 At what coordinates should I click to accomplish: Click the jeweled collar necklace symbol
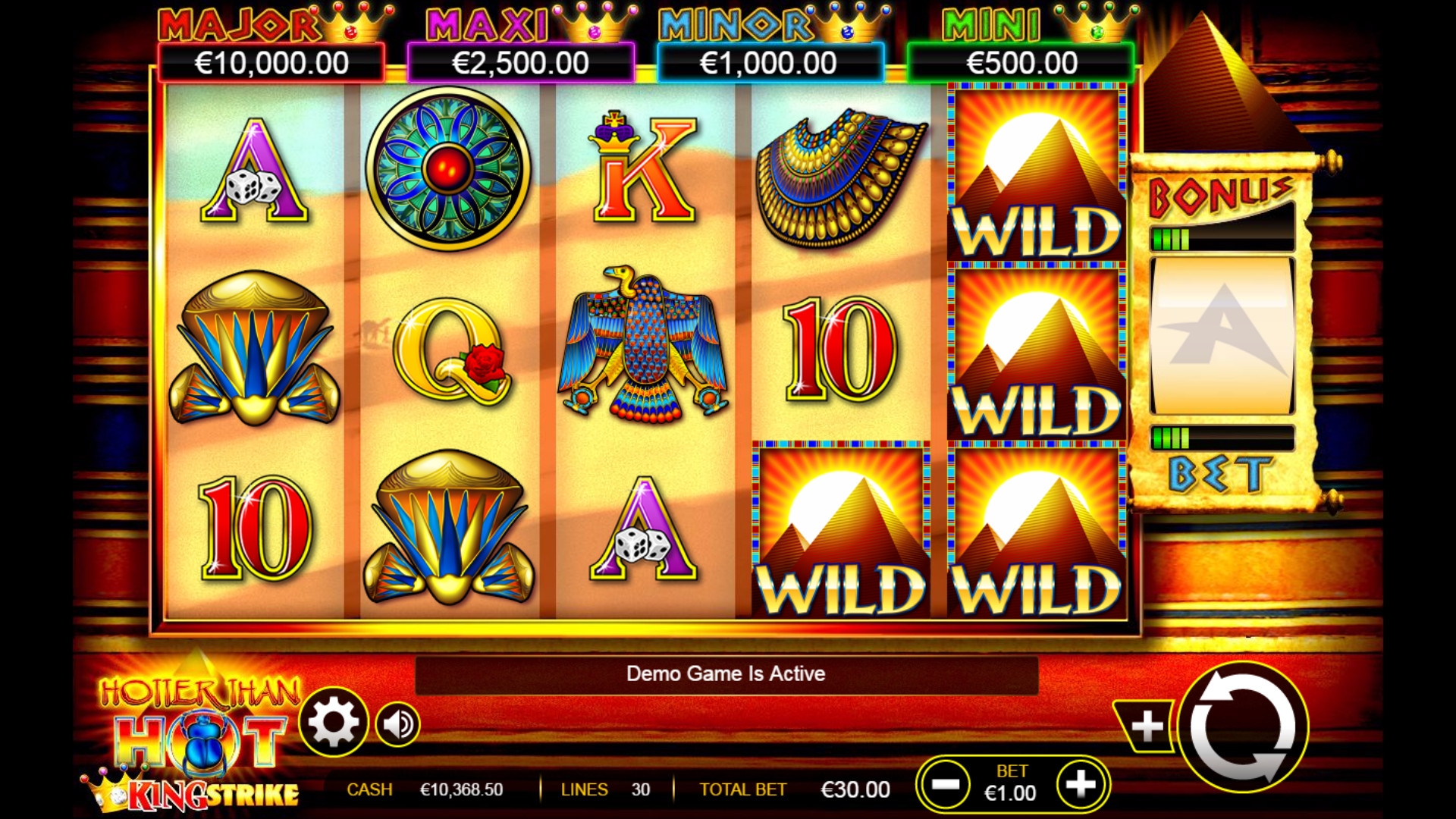coord(839,177)
